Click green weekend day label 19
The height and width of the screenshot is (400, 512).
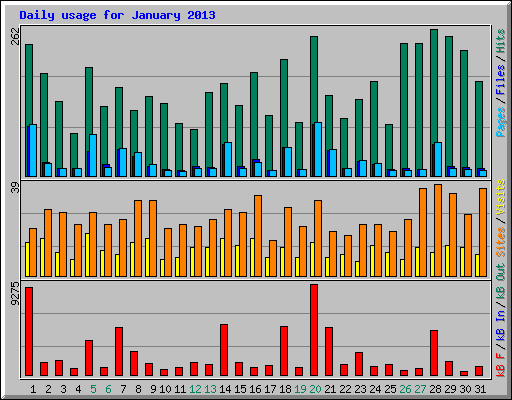click(x=300, y=389)
